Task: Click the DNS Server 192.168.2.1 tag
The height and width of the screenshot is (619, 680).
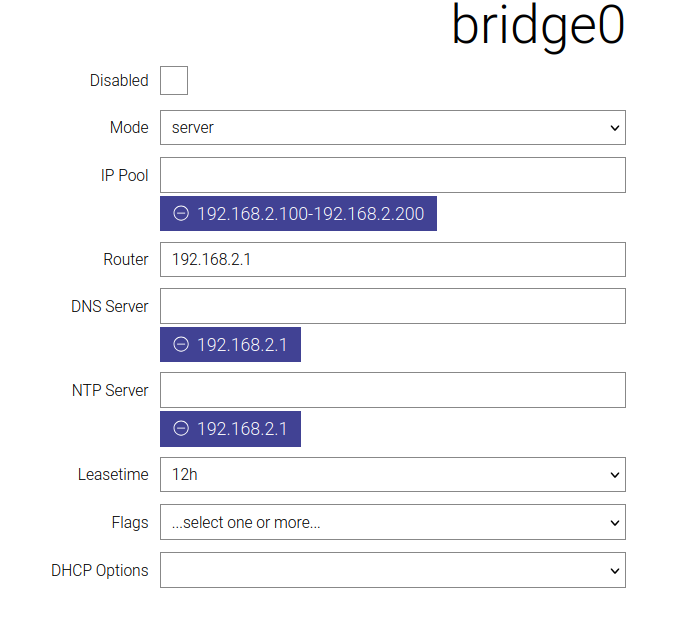Action: point(230,344)
